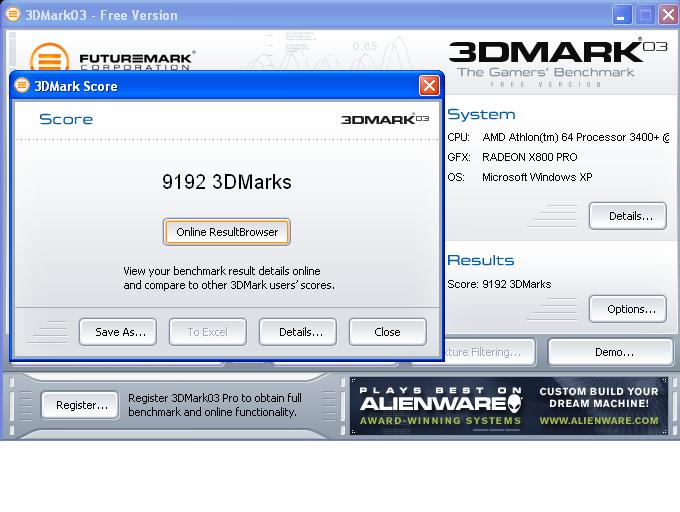This screenshot has height=512, width=680.
Task: Click the Futuremark Corporation logo
Action: point(111,58)
